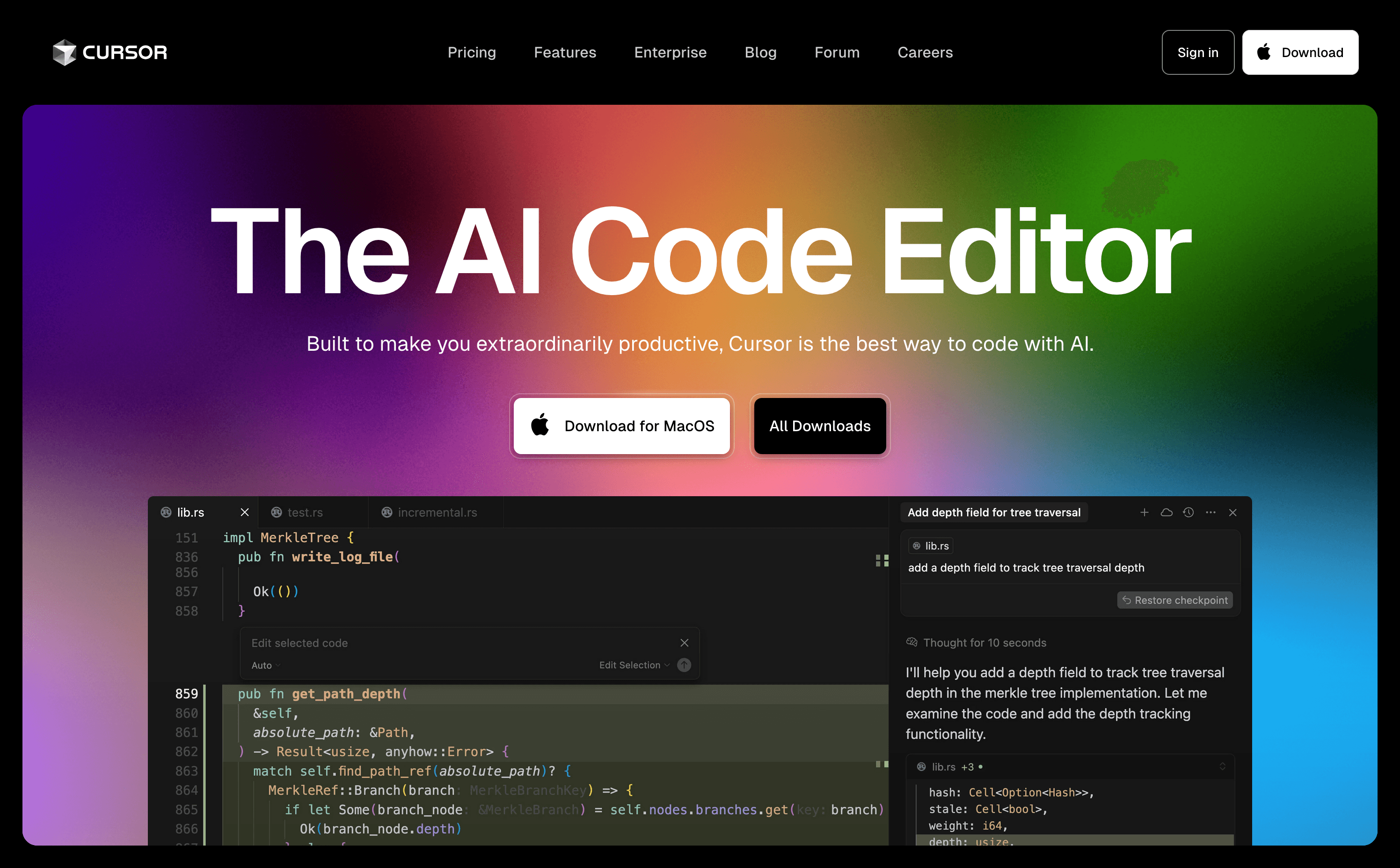Click Download for MacOS button
This screenshot has height=868, width=1400.
(x=621, y=426)
